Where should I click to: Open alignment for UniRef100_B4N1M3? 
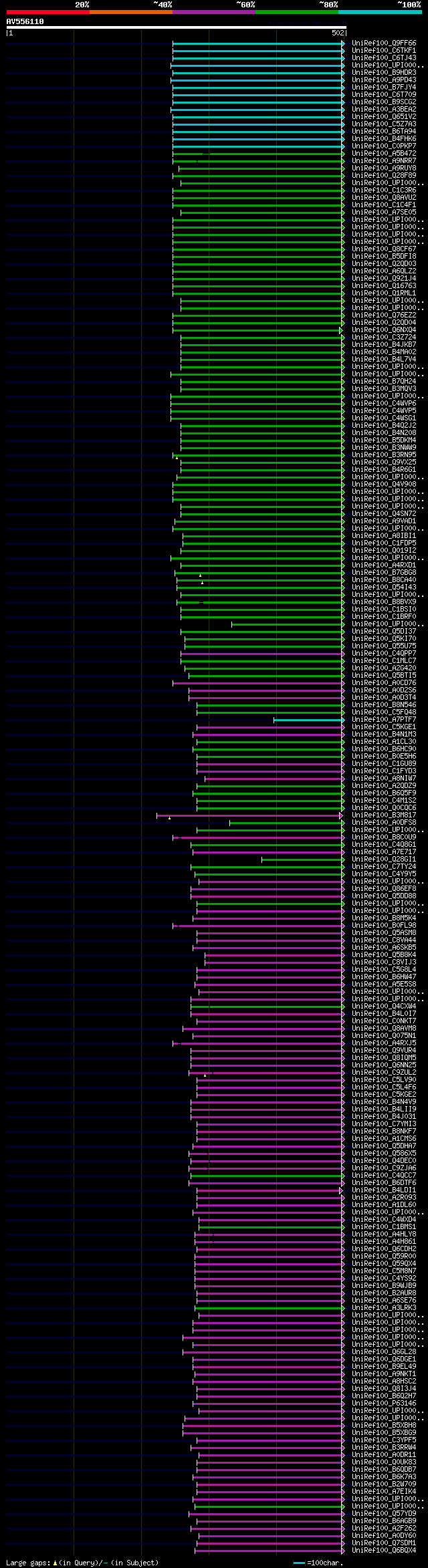click(384, 735)
